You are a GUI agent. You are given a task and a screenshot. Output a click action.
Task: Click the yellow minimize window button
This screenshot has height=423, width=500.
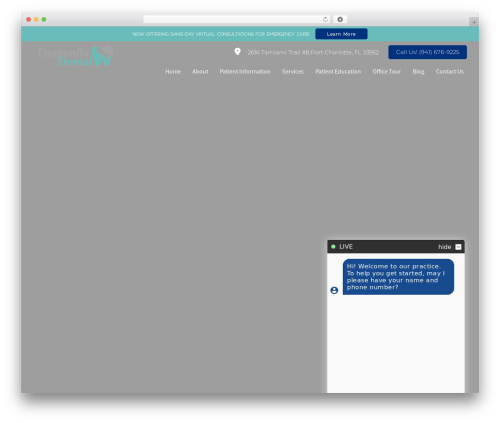click(36, 19)
